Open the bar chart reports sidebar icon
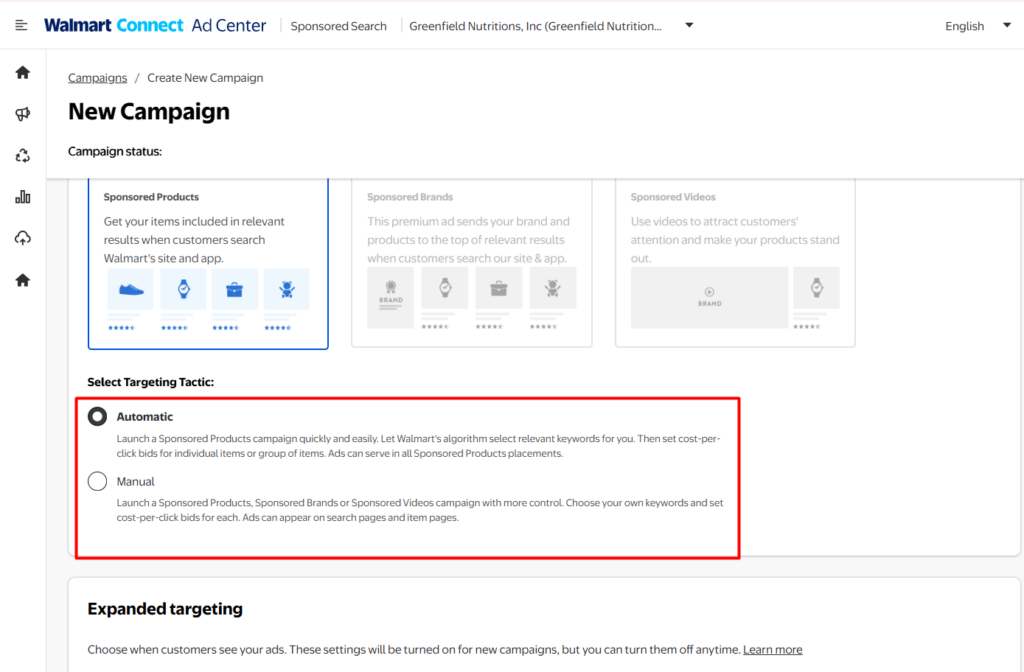The image size is (1024, 672). click(23, 197)
